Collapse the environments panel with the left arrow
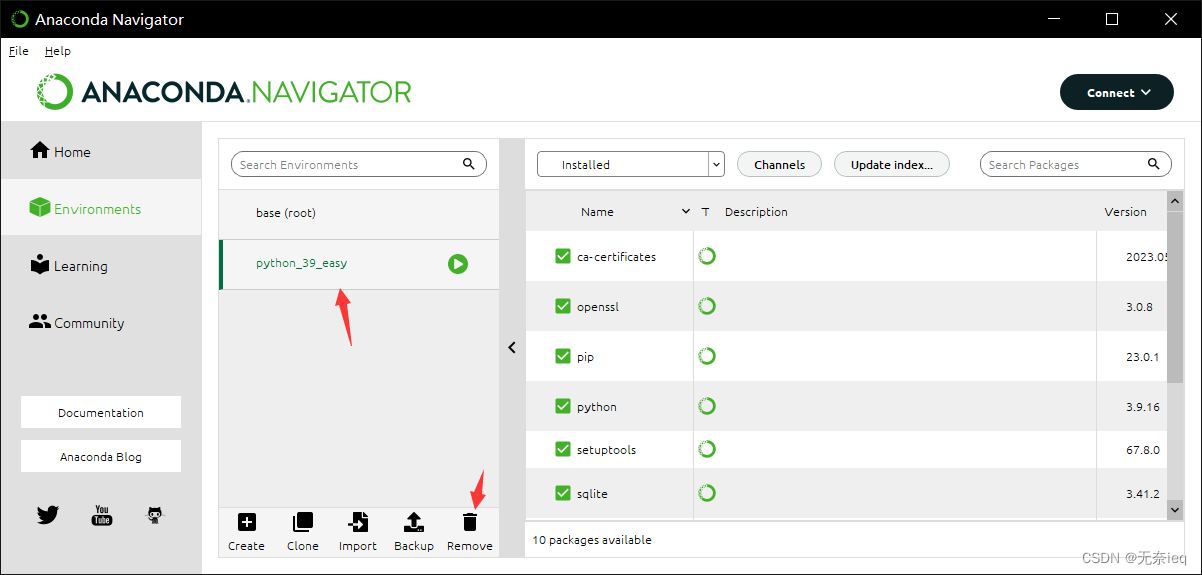Image resolution: width=1202 pixels, height=575 pixels. tap(512, 347)
